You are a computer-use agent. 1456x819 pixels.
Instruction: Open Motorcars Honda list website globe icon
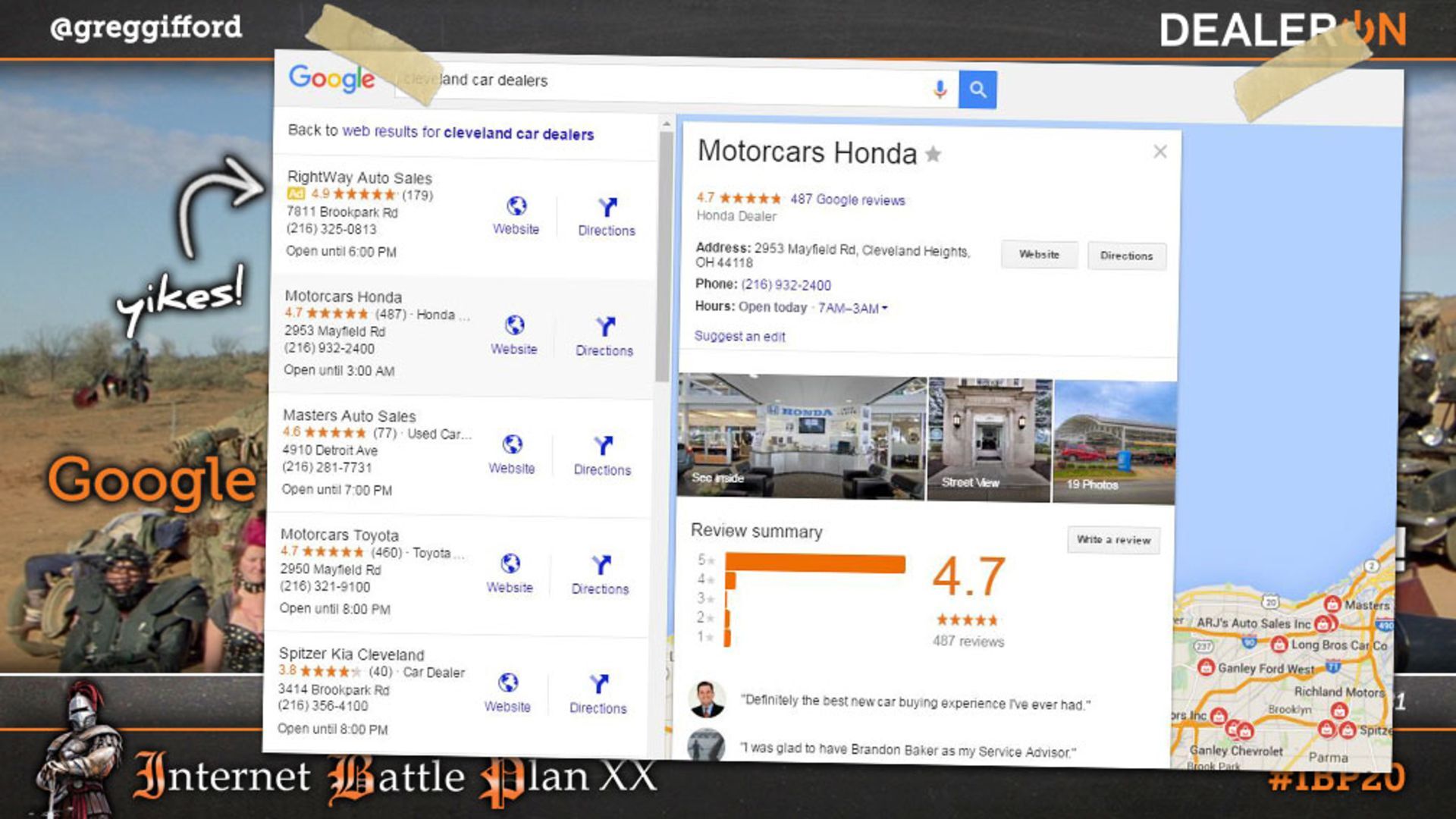(x=514, y=325)
